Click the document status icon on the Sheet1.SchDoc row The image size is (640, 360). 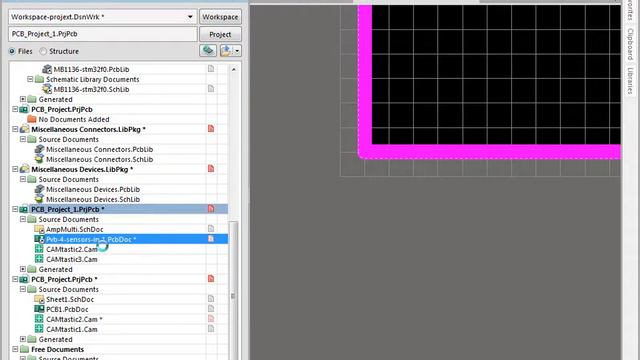coord(211,299)
